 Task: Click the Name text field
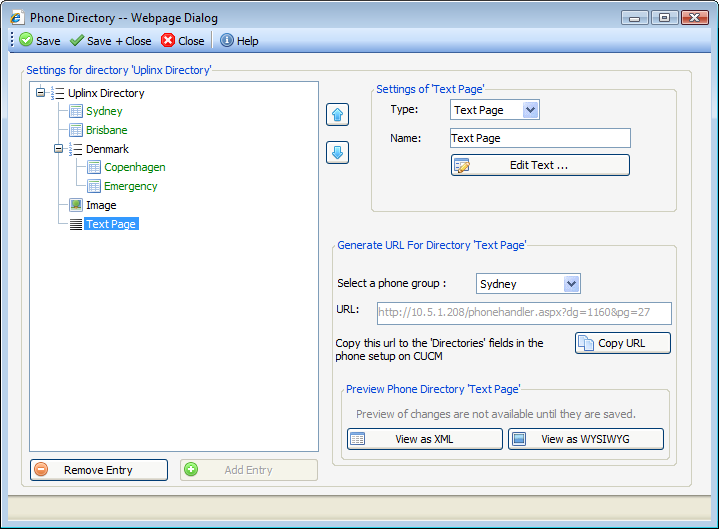coord(539,138)
